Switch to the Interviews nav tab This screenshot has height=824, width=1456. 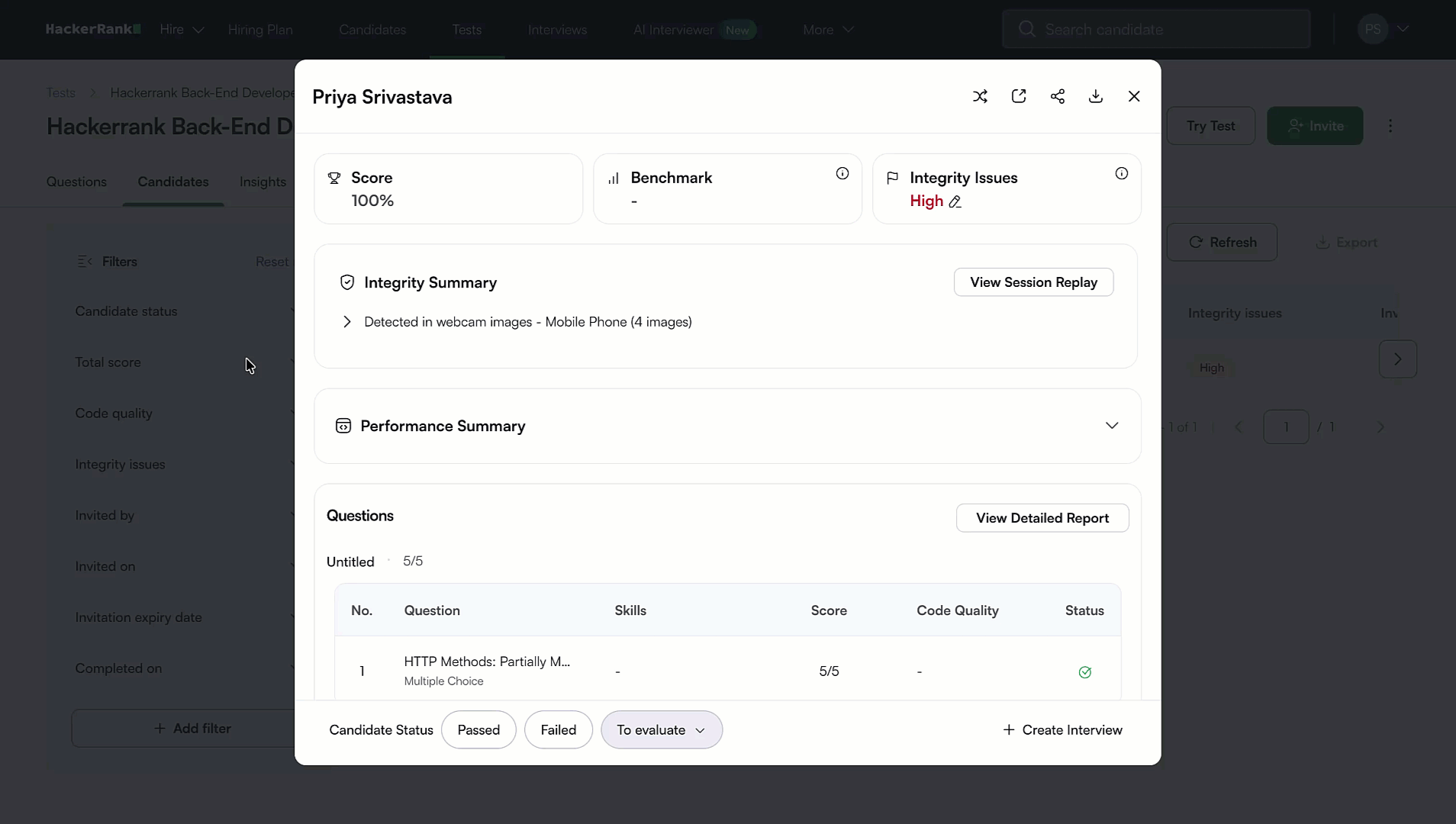click(x=557, y=30)
